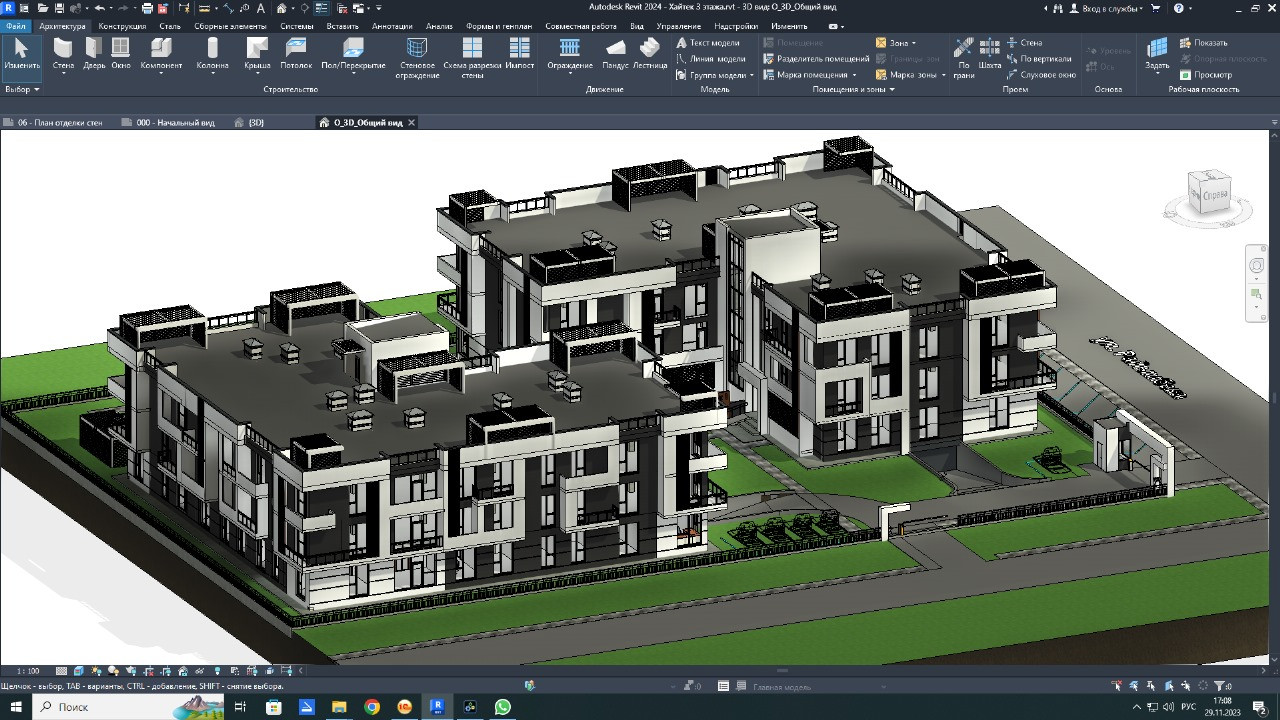Choose Стеновое ограждение curtain system tool

click(x=417, y=58)
